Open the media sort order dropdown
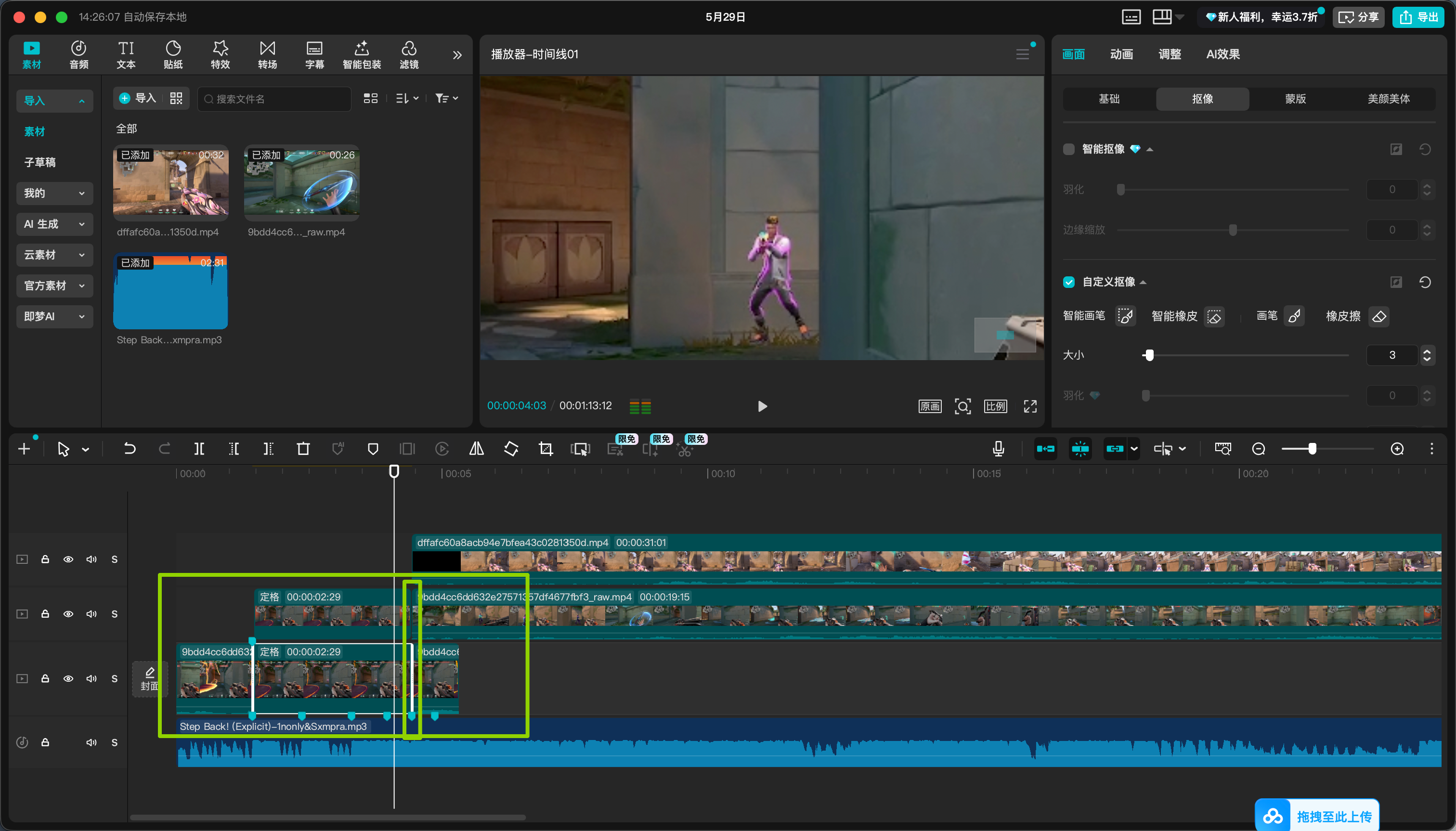Screen dimensions: 1456x831 (x=407, y=99)
